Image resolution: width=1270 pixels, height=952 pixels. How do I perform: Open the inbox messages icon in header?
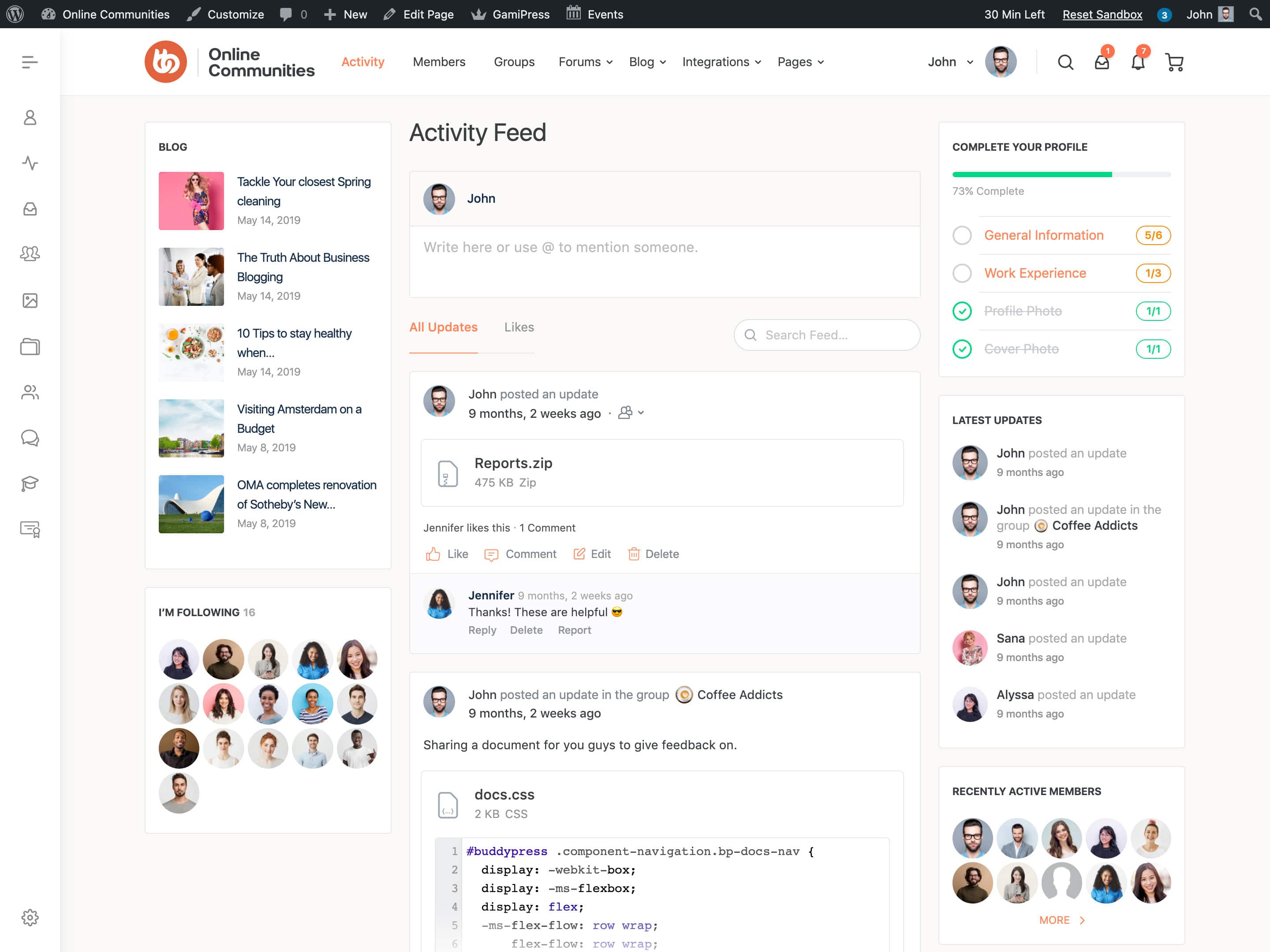tap(1101, 62)
